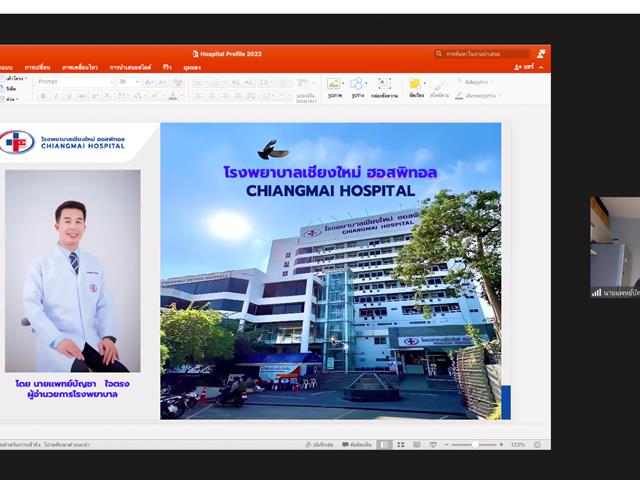Click the Italic formatting icon
The image size is (640, 480).
[56, 96]
